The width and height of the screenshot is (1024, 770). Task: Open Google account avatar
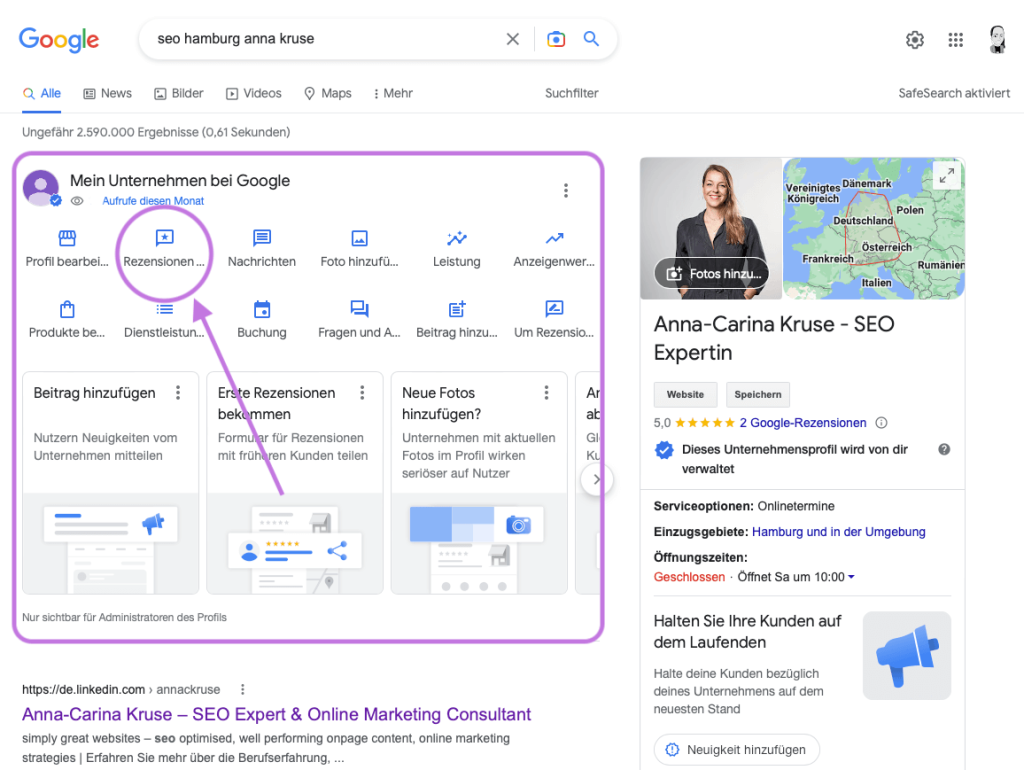click(997, 39)
